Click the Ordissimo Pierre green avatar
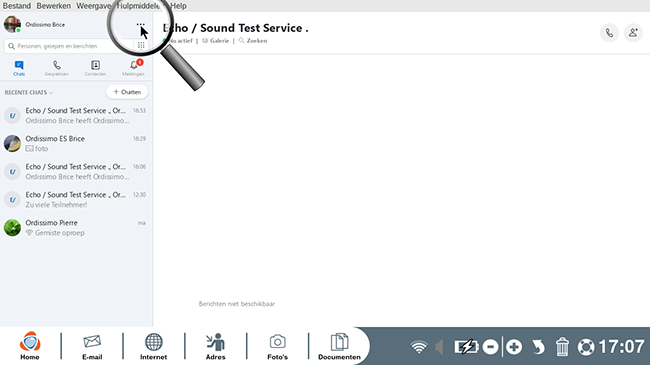Screen dimensions: 650x365 12,228
